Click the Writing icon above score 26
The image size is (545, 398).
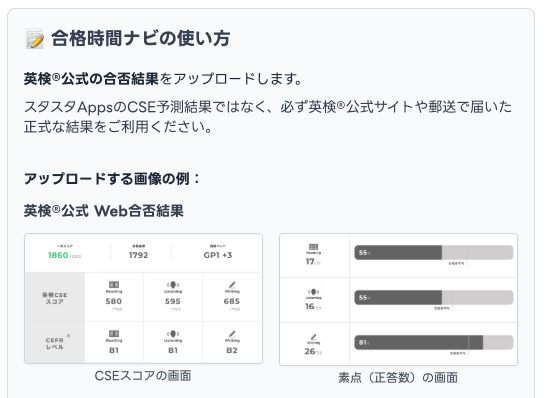314,337
